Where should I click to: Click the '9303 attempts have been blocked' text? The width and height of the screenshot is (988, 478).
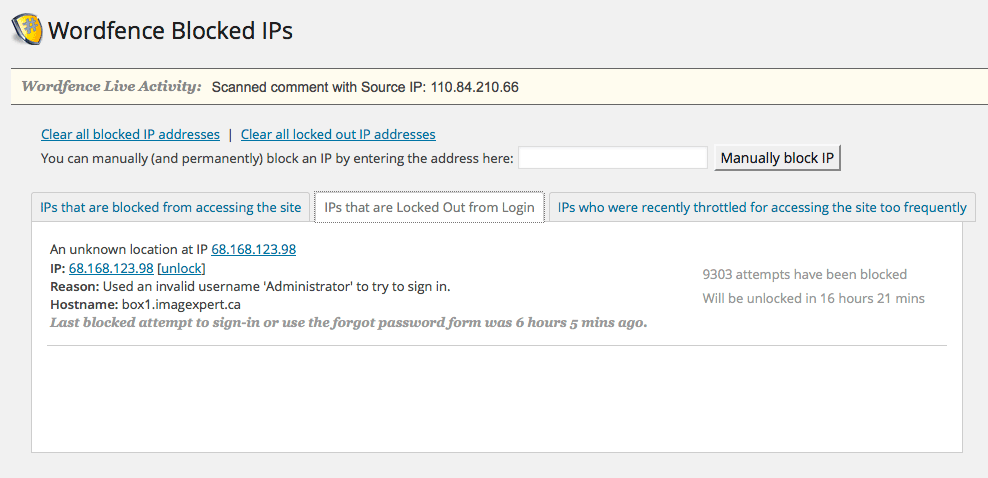[805, 274]
